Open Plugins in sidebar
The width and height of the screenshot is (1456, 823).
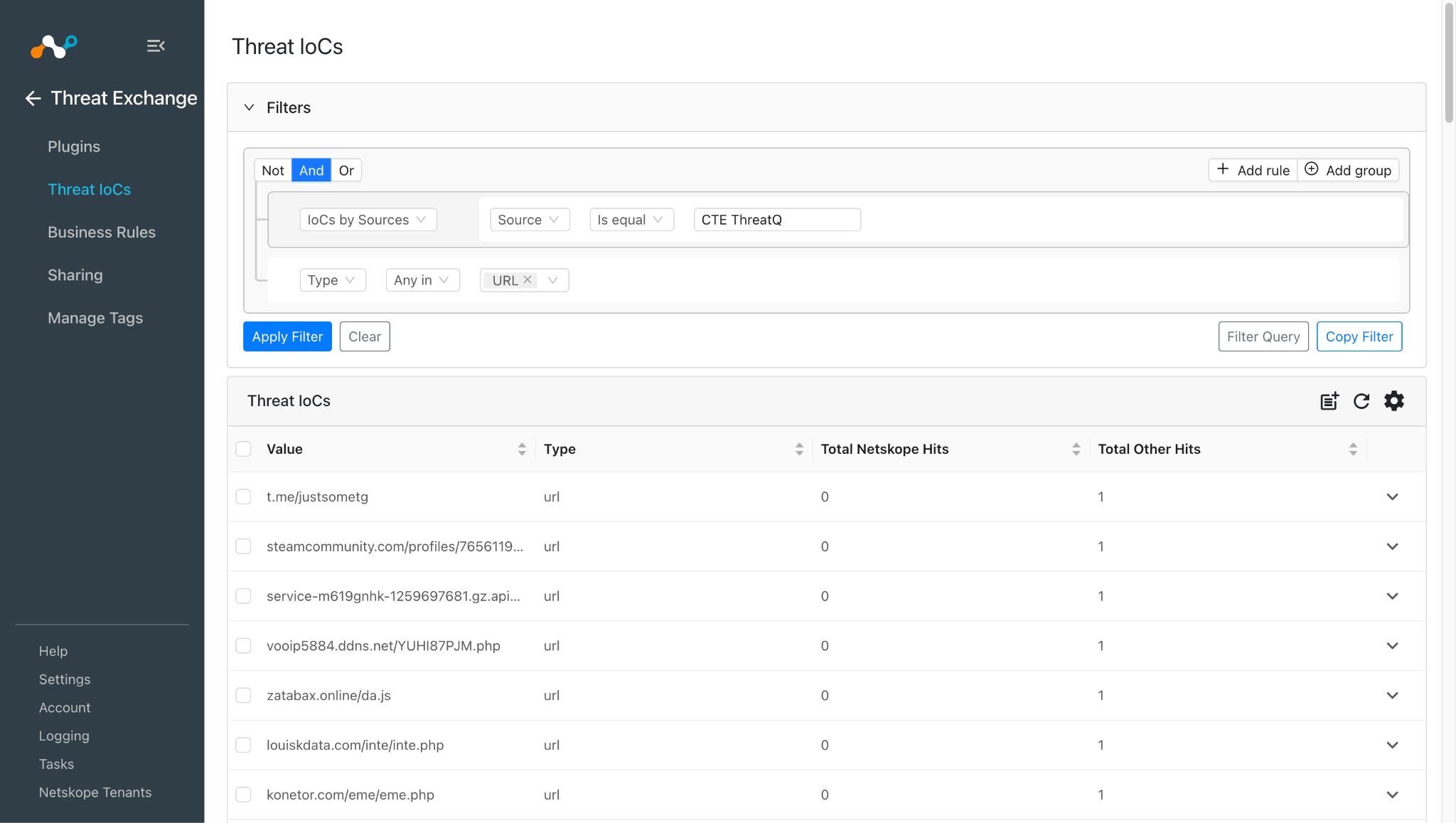74,147
